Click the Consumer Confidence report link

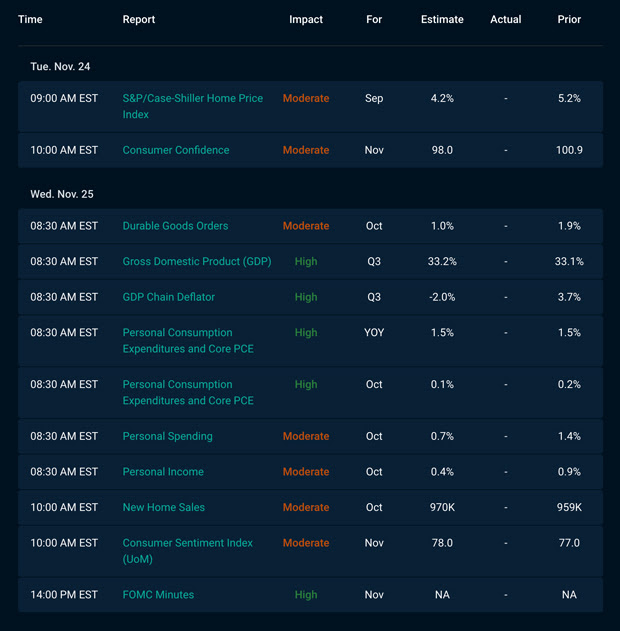[176, 150]
